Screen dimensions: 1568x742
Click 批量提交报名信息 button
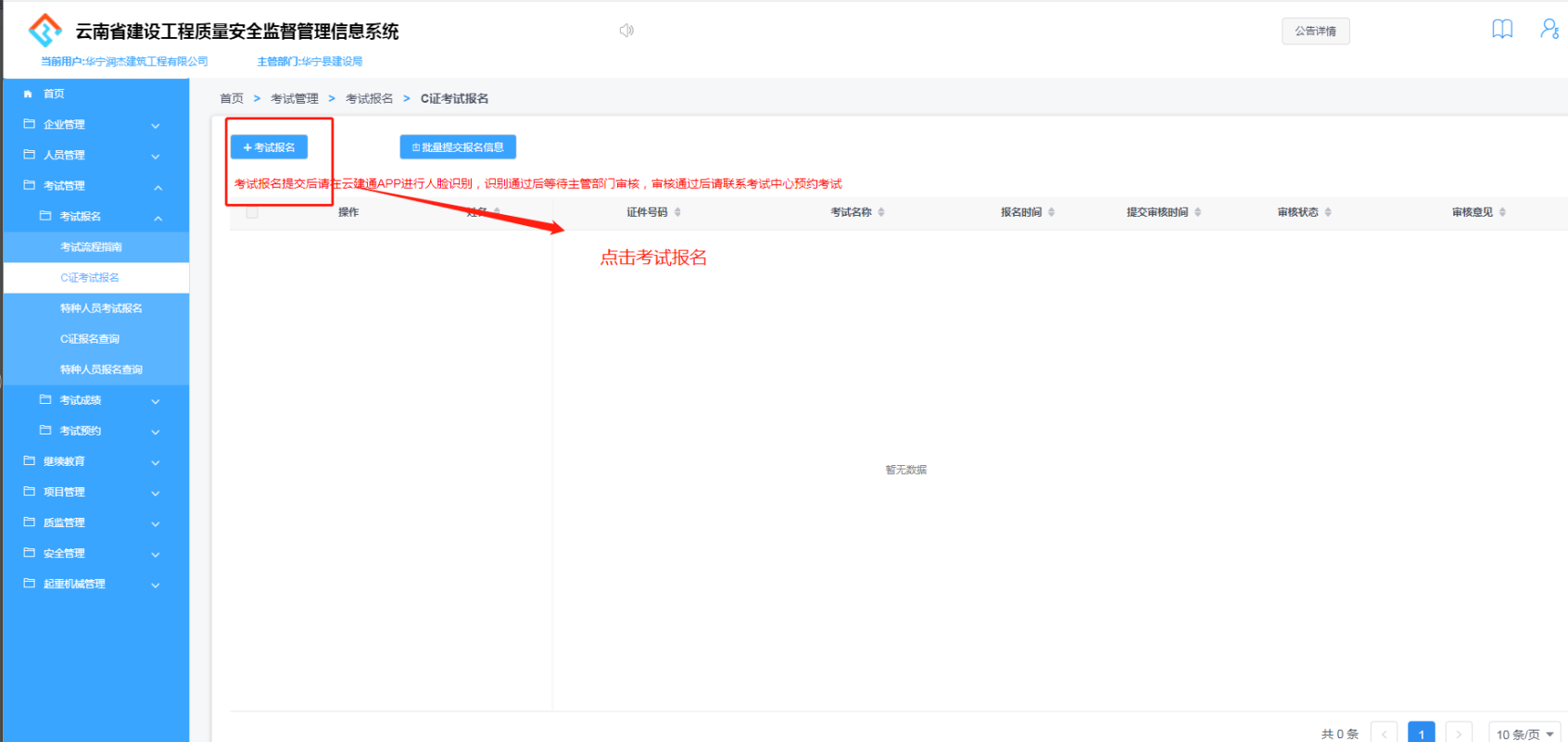(458, 147)
